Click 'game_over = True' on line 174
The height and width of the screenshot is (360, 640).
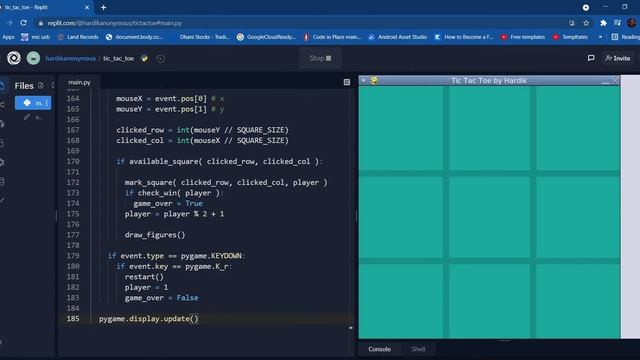tap(168, 203)
